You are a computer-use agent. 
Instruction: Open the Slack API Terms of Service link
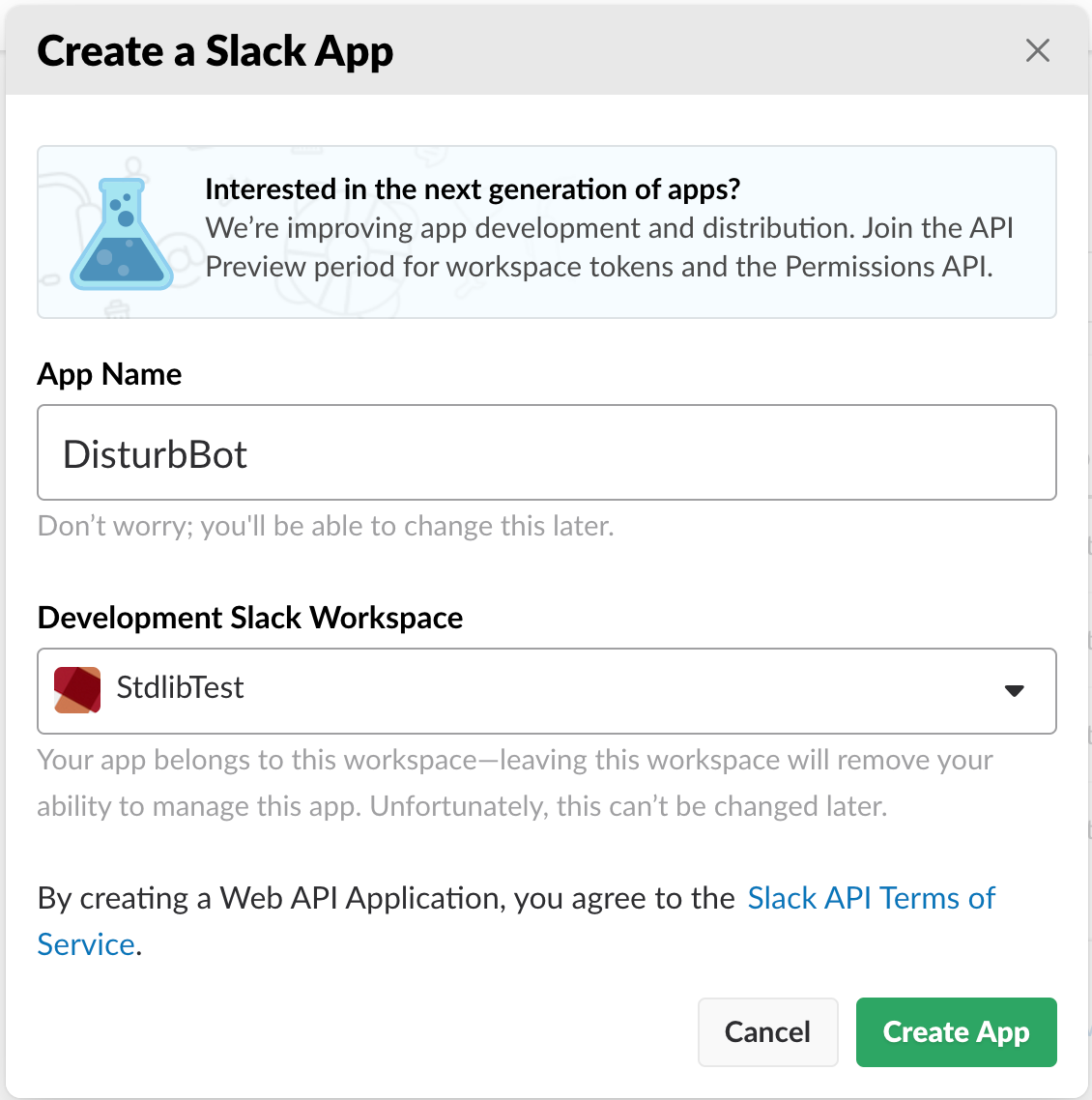[871, 897]
